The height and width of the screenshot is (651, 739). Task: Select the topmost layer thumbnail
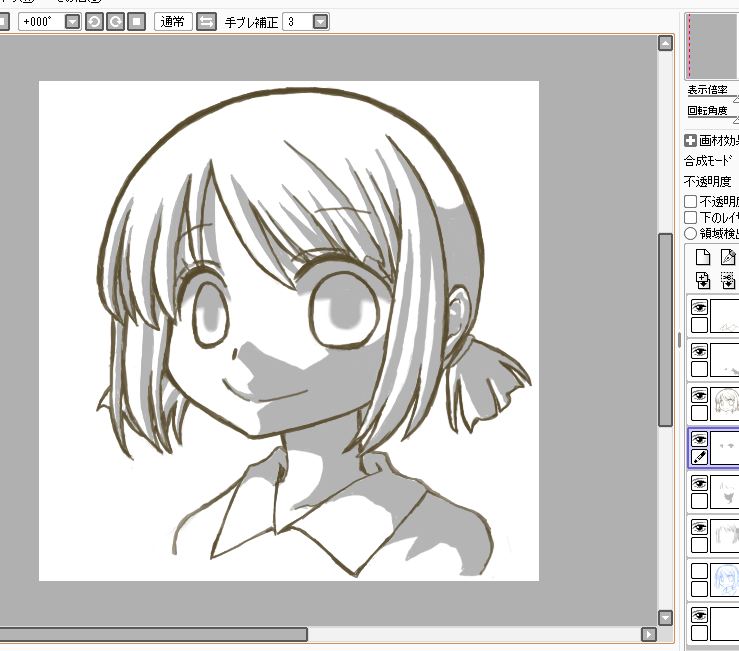coord(725,316)
